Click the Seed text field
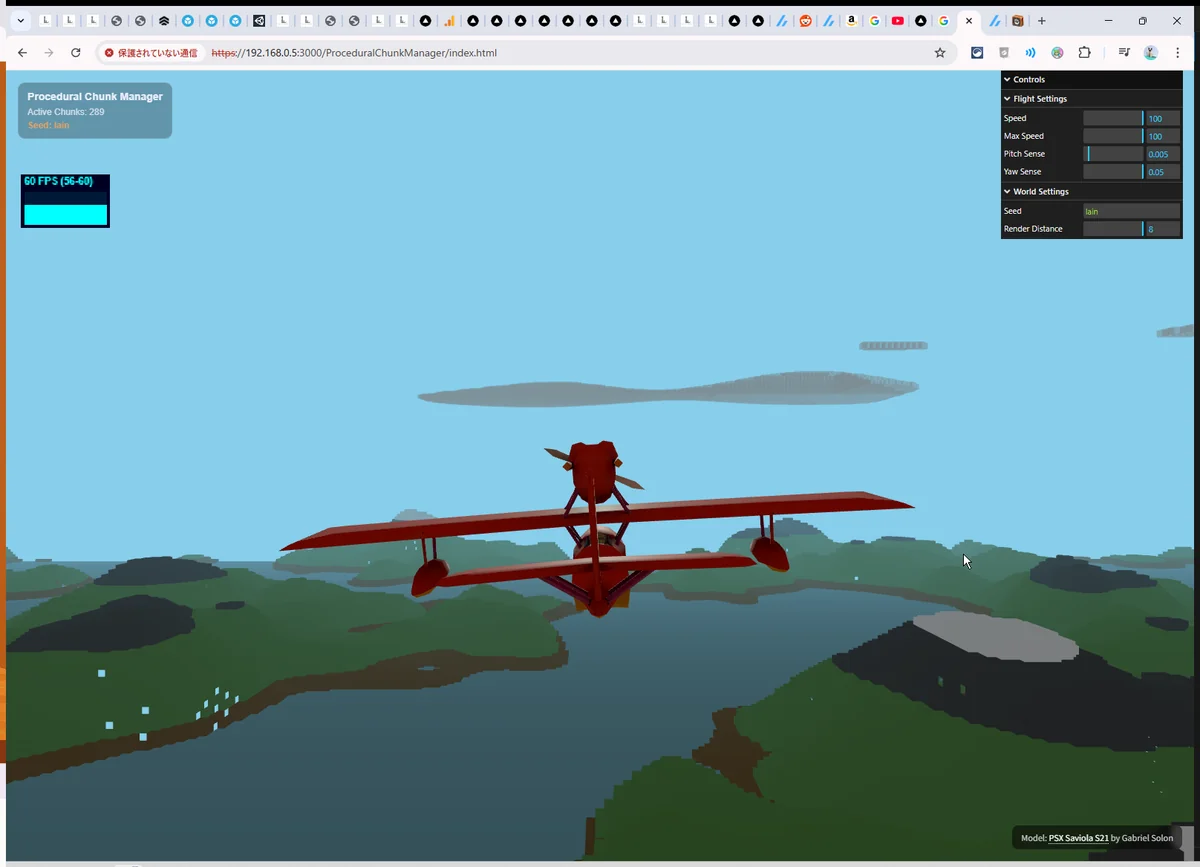The height and width of the screenshot is (867, 1200). tap(1131, 211)
